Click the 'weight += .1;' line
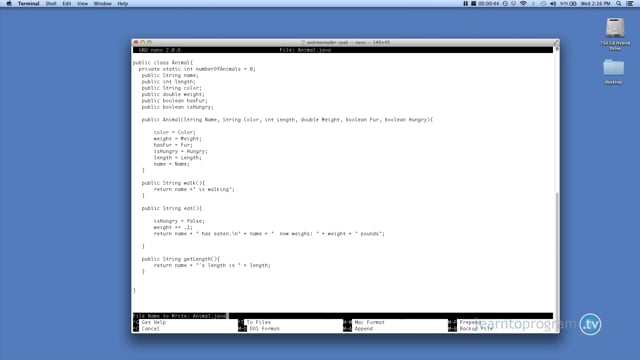 [x=173, y=227]
